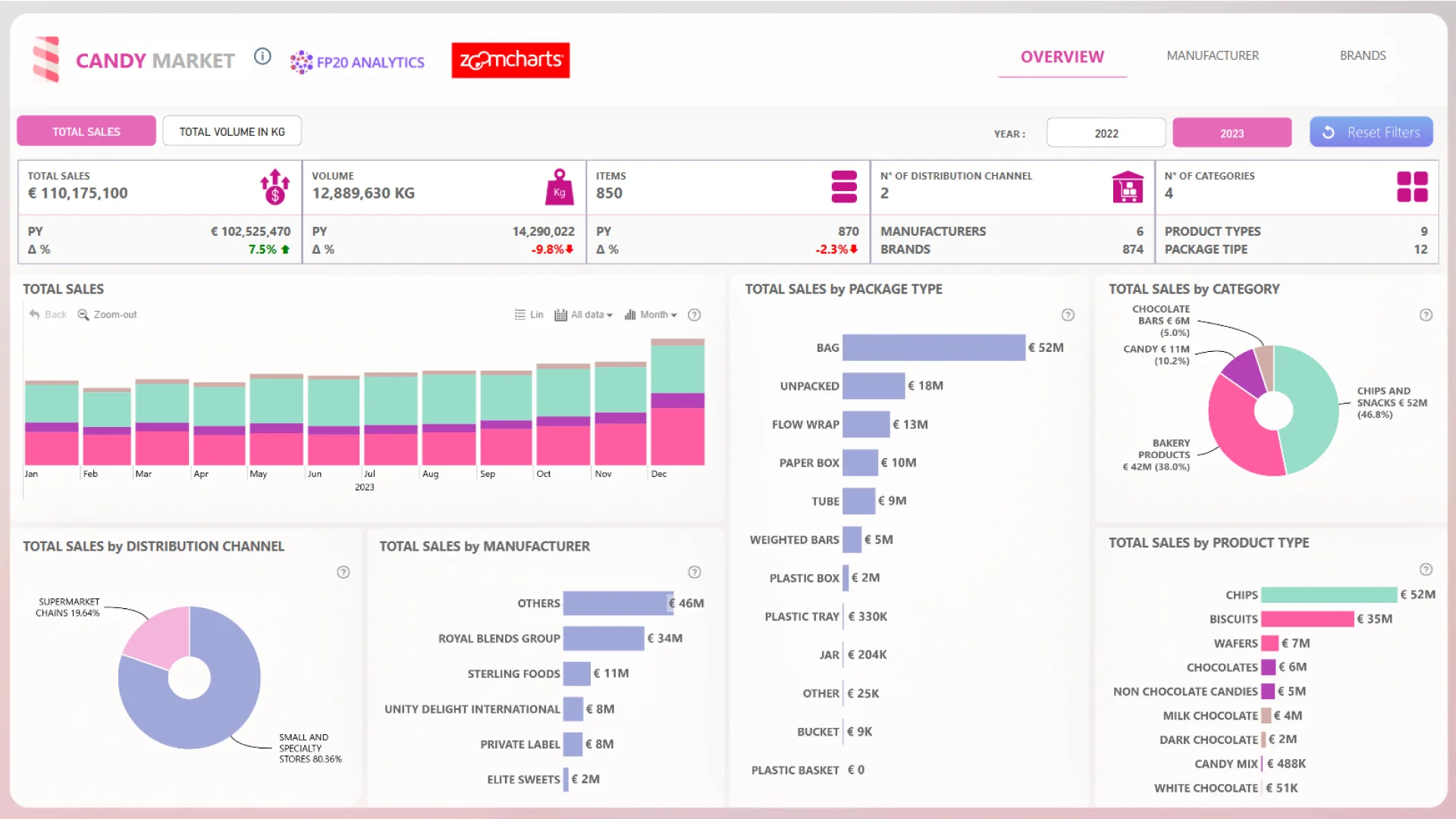The height and width of the screenshot is (819, 1456).
Task: Select the January column in sales chart
Action: (52, 422)
